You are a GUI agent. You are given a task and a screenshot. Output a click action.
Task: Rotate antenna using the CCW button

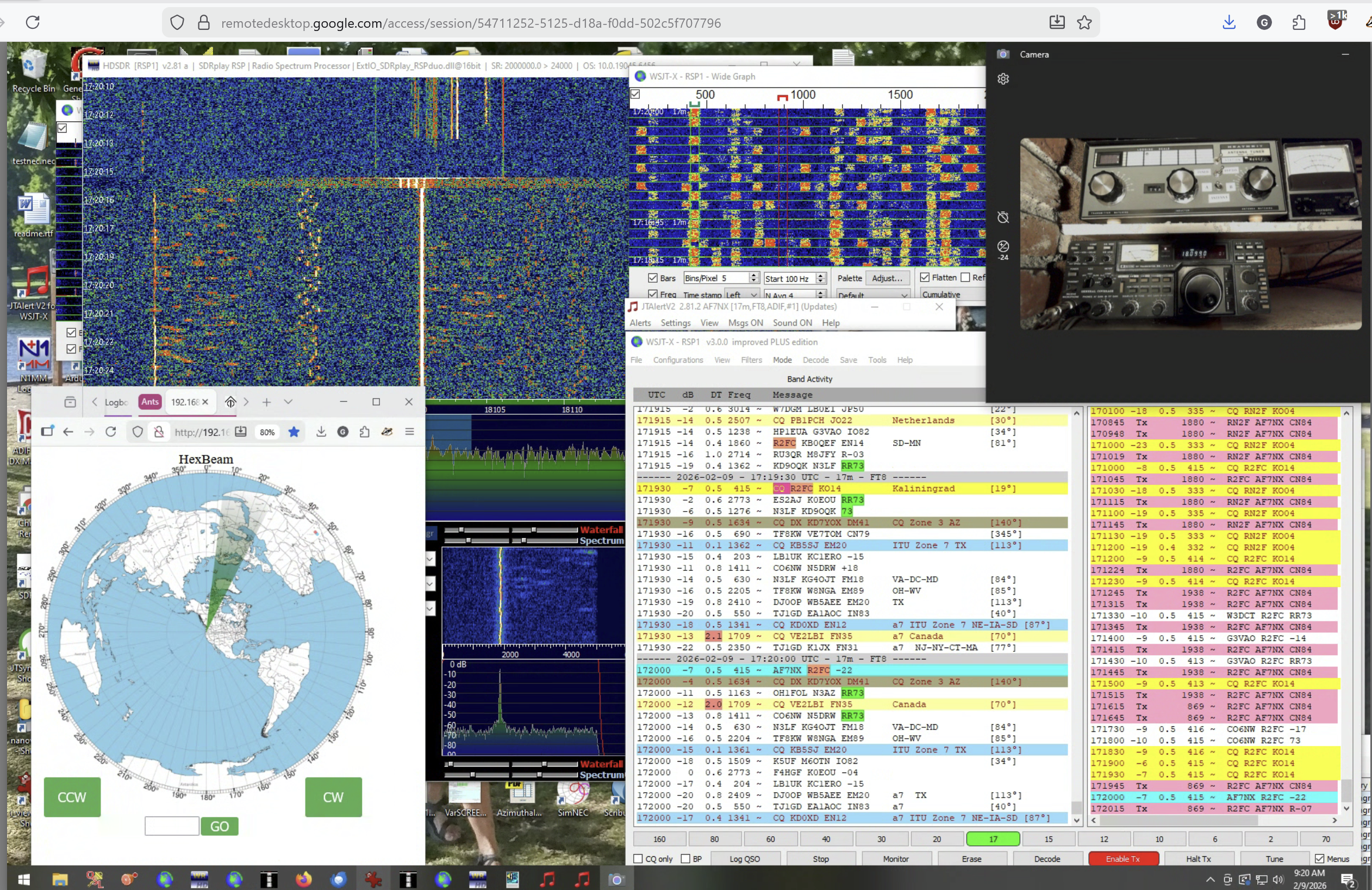point(72,796)
